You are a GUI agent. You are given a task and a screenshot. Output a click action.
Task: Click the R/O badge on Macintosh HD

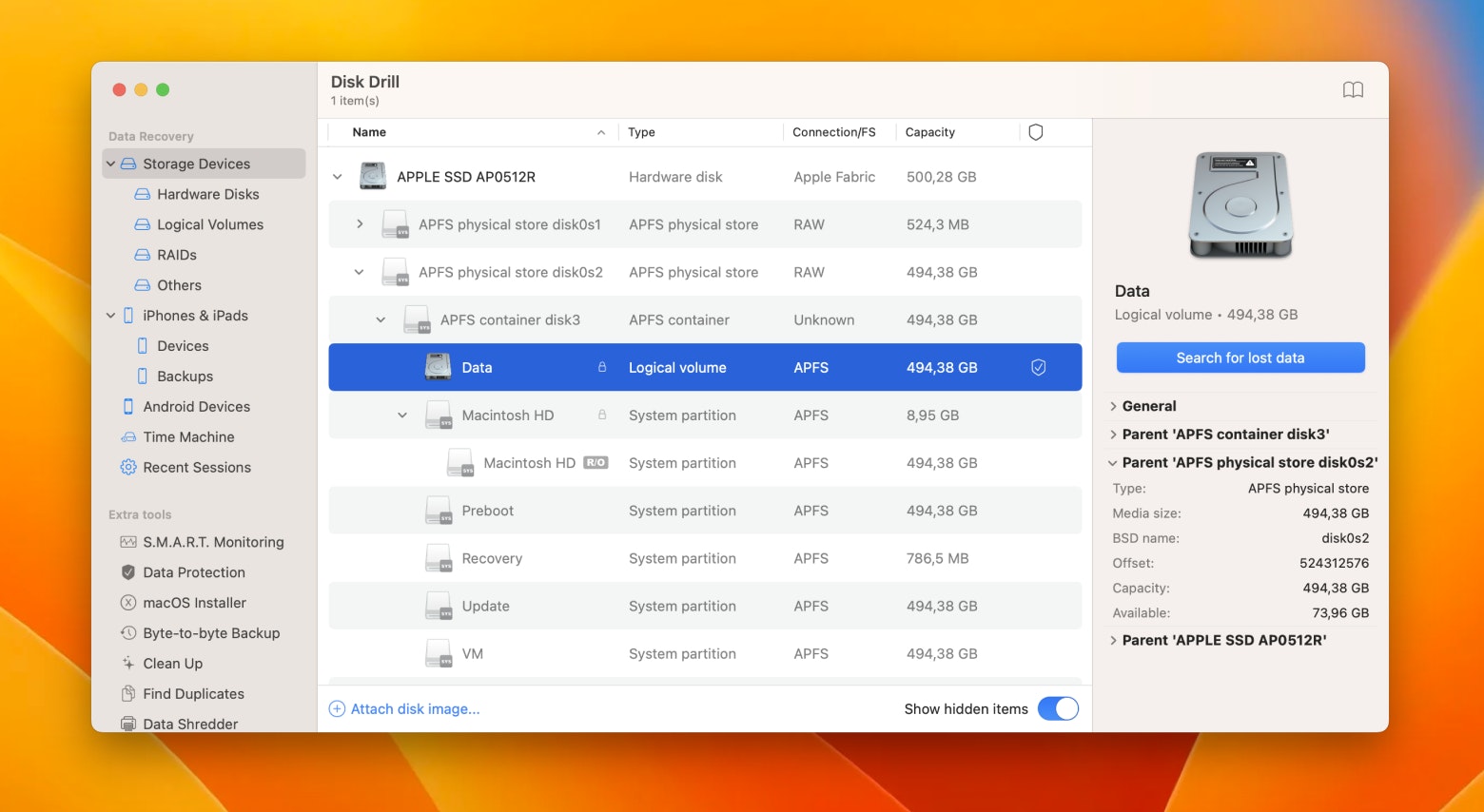(x=596, y=462)
